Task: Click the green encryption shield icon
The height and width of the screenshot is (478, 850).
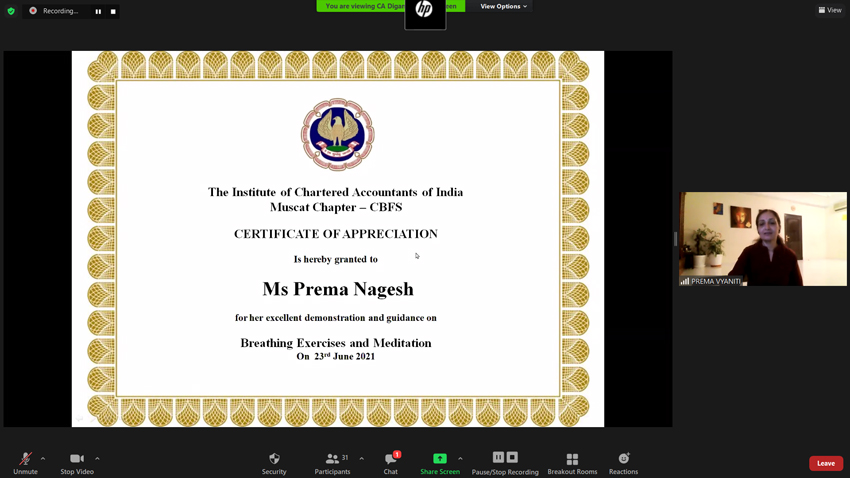Action: click(11, 11)
